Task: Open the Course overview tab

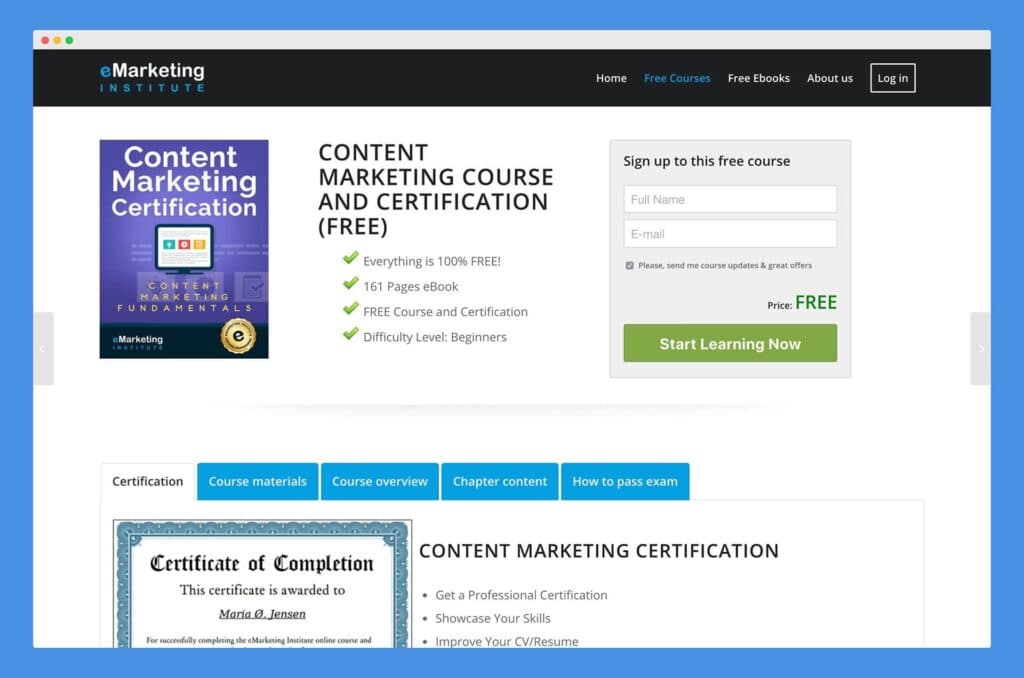Action: 379,481
